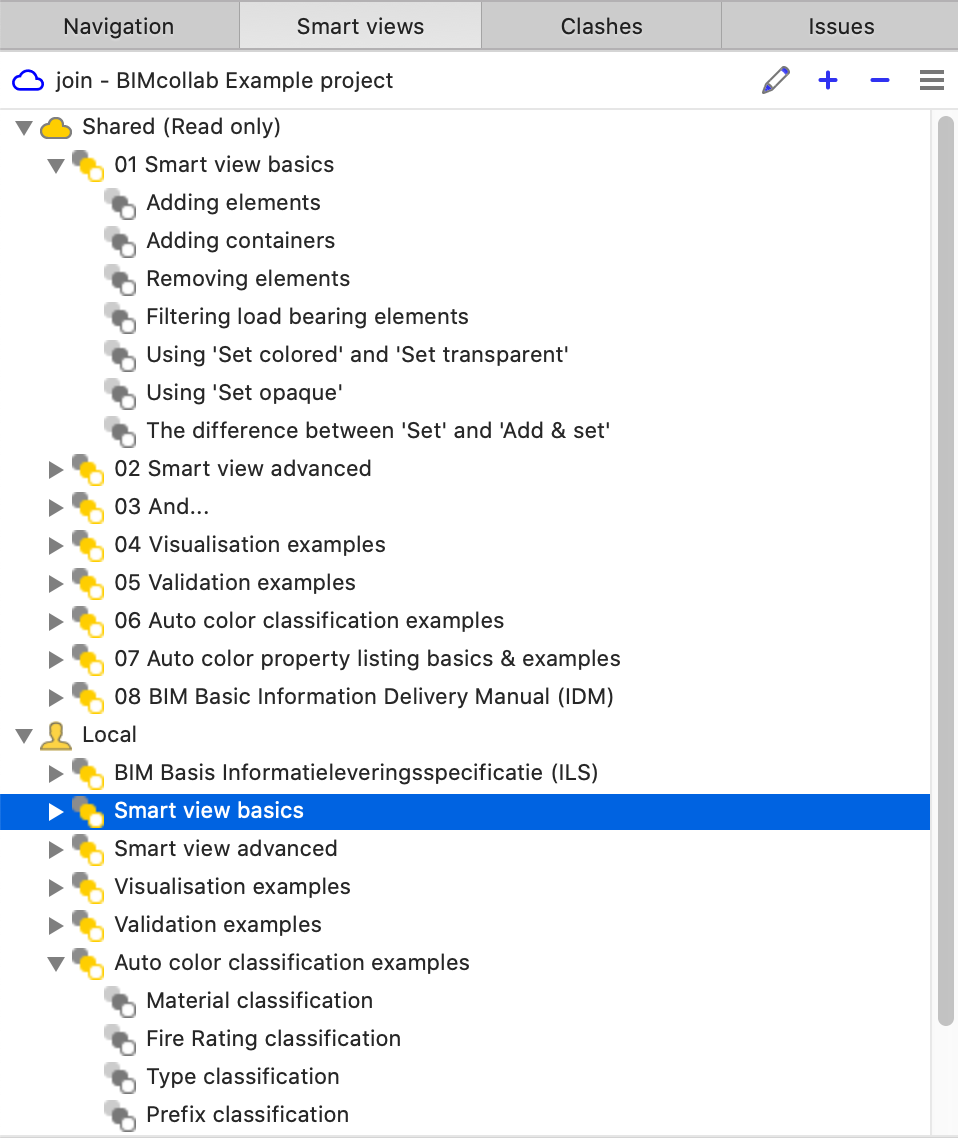The width and height of the screenshot is (958, 1138).
Task: Click the blue plus add icon
Action: point(827,81)
